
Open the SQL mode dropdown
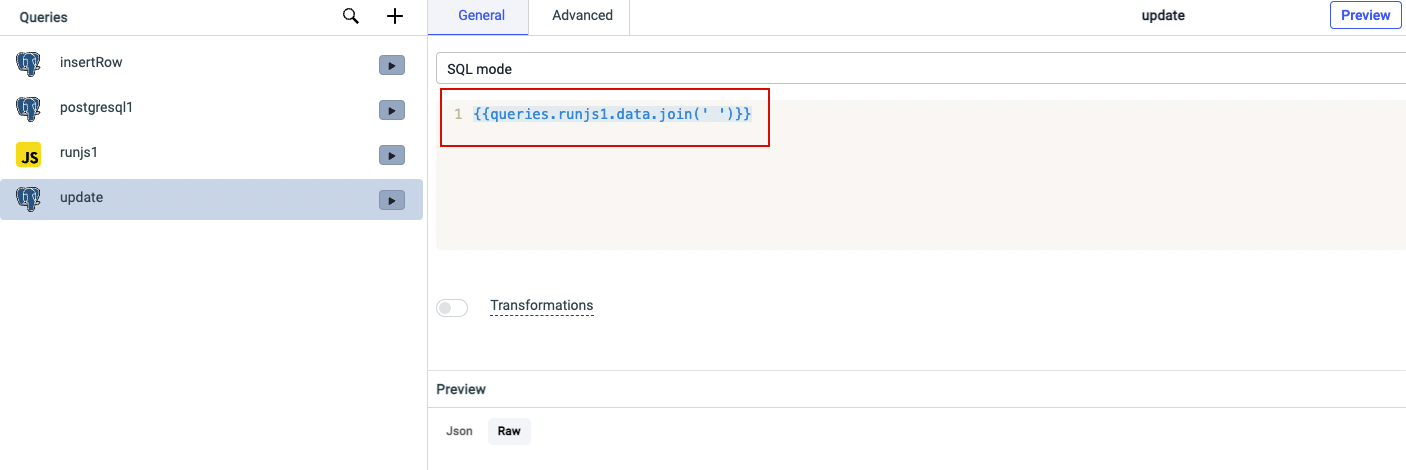(x=920, y=69)
